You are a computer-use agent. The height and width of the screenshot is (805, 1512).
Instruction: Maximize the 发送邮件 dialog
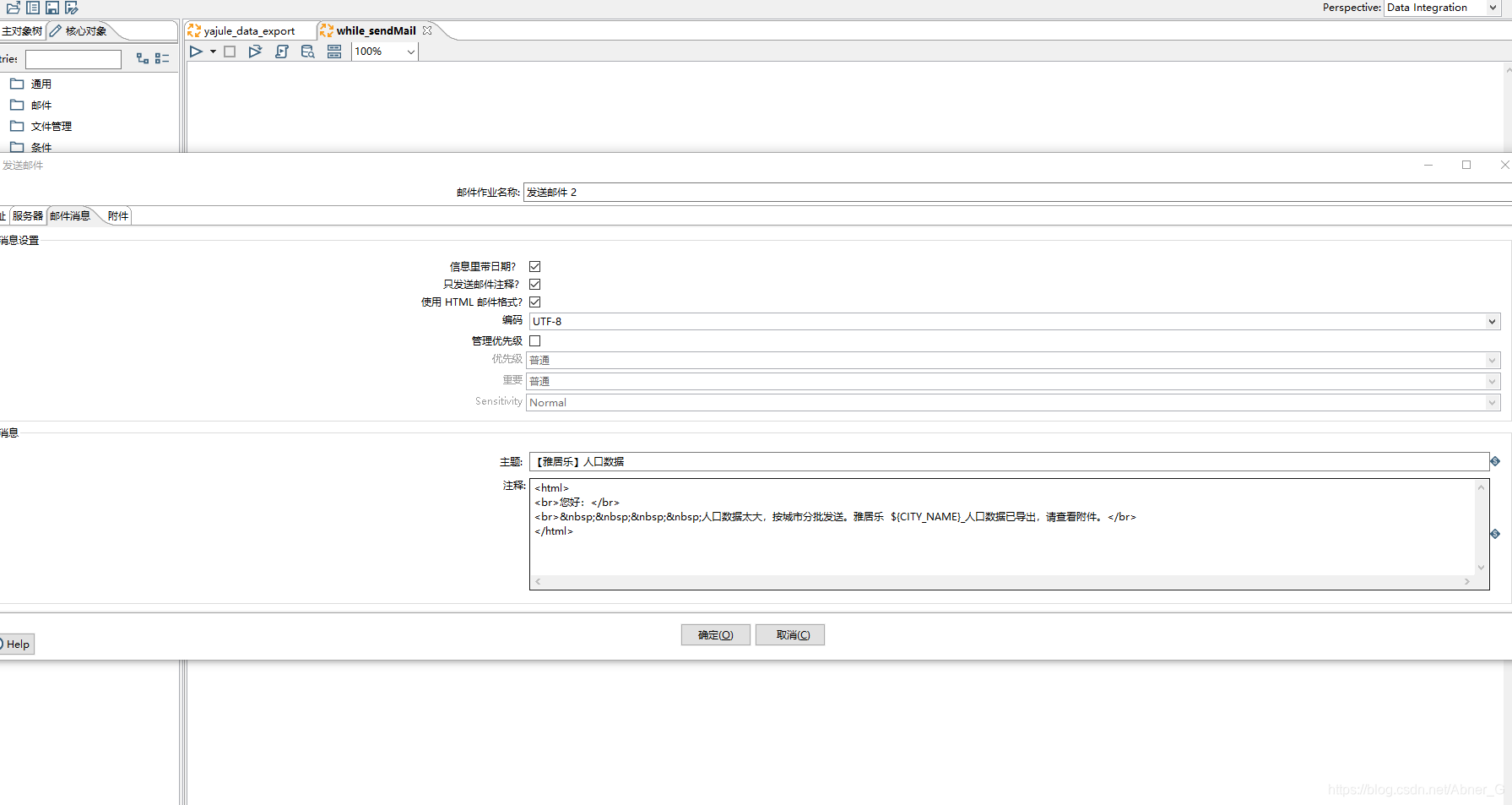click(x=1466, y=165)
